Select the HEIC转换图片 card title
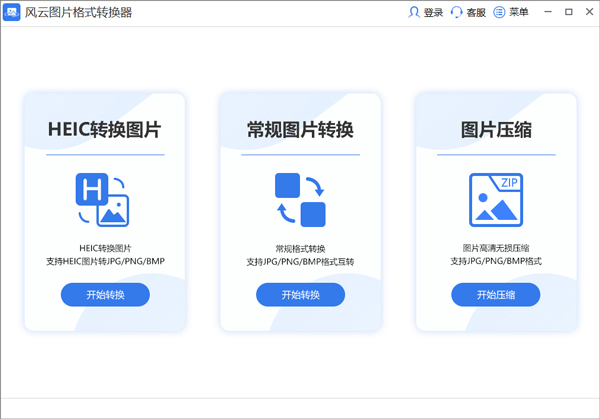The width and height of the screenshot is (600, 419). [x=104, y=129]
